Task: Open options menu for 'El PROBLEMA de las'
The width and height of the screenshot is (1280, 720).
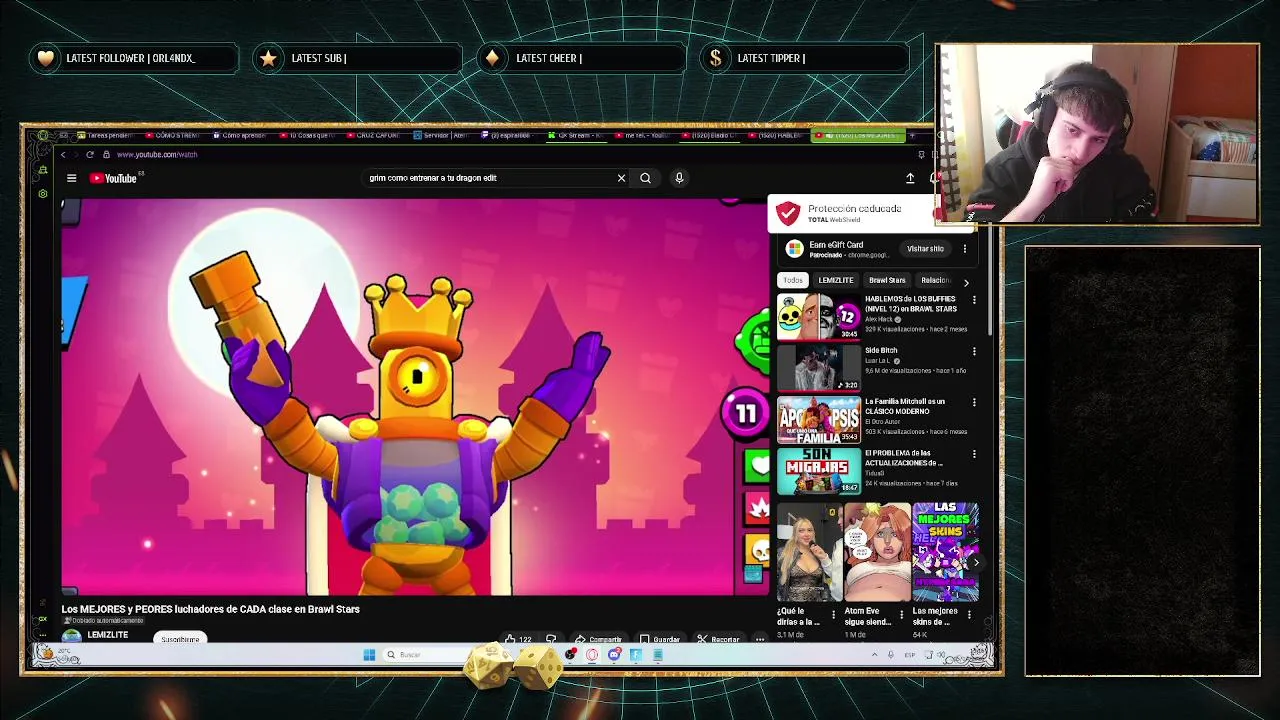Action: (974, 455)
